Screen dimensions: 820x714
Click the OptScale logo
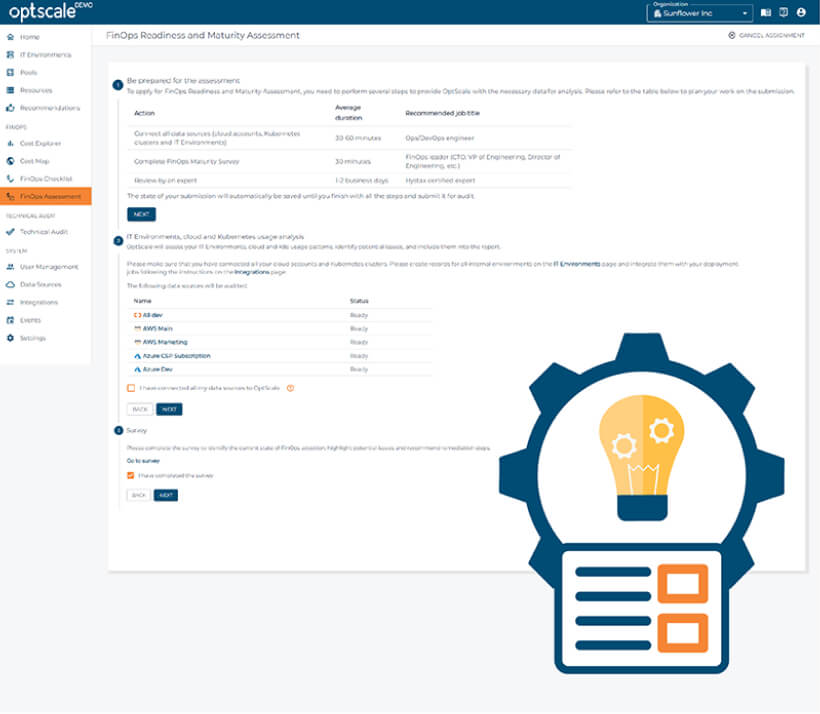tap(50, 12)
